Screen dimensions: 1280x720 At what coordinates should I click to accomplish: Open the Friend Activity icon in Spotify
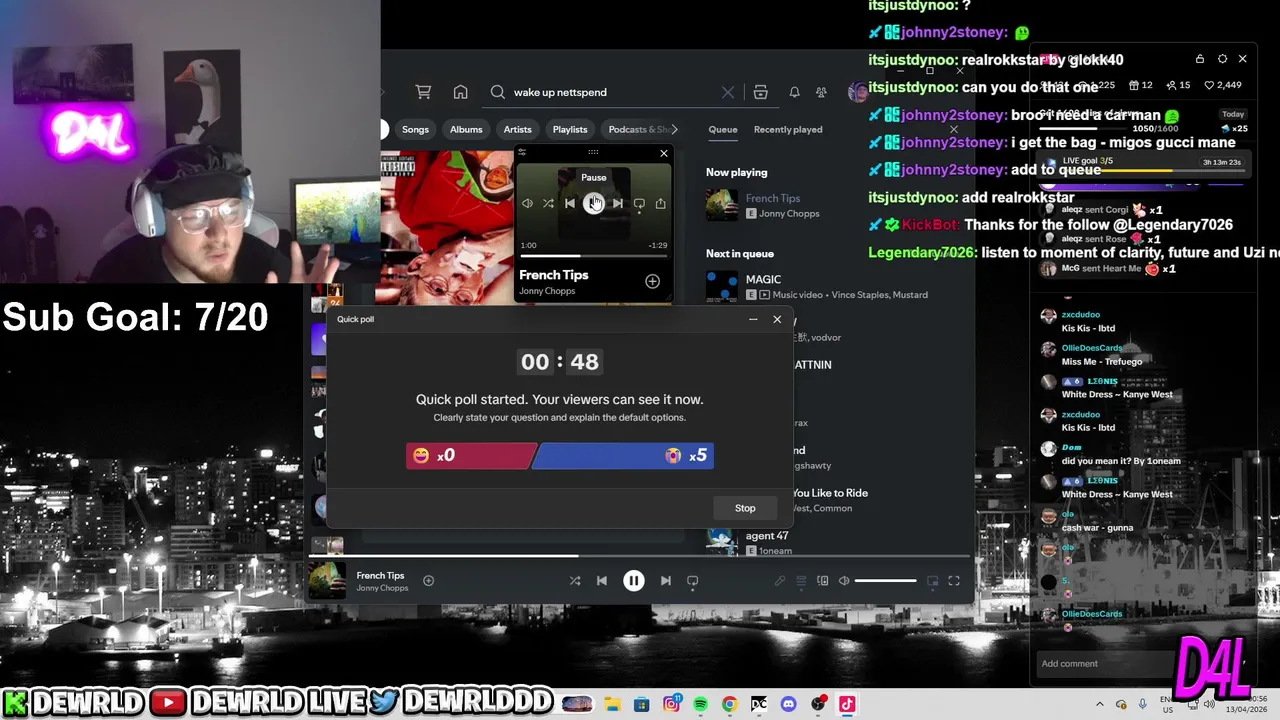[x=821, y=92]
